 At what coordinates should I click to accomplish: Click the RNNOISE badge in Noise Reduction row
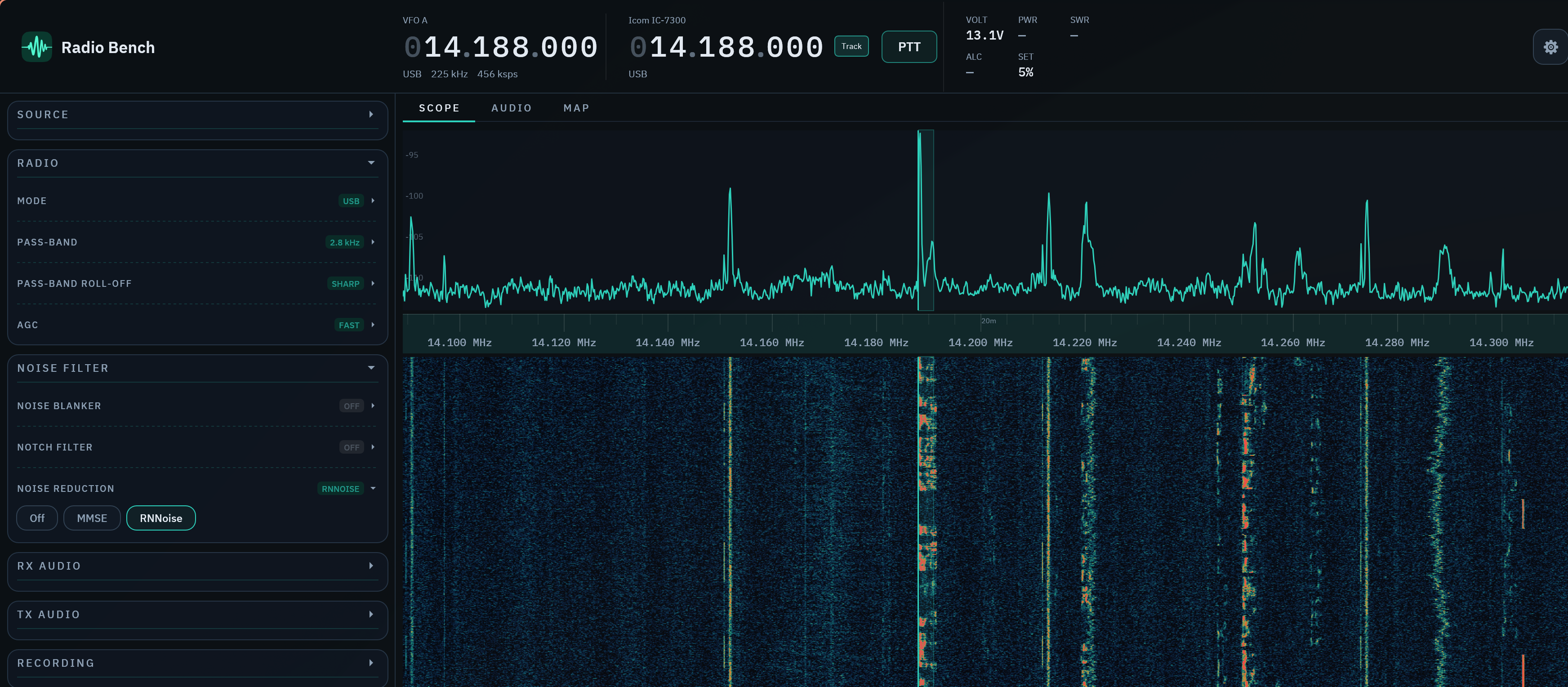point(340,489)
